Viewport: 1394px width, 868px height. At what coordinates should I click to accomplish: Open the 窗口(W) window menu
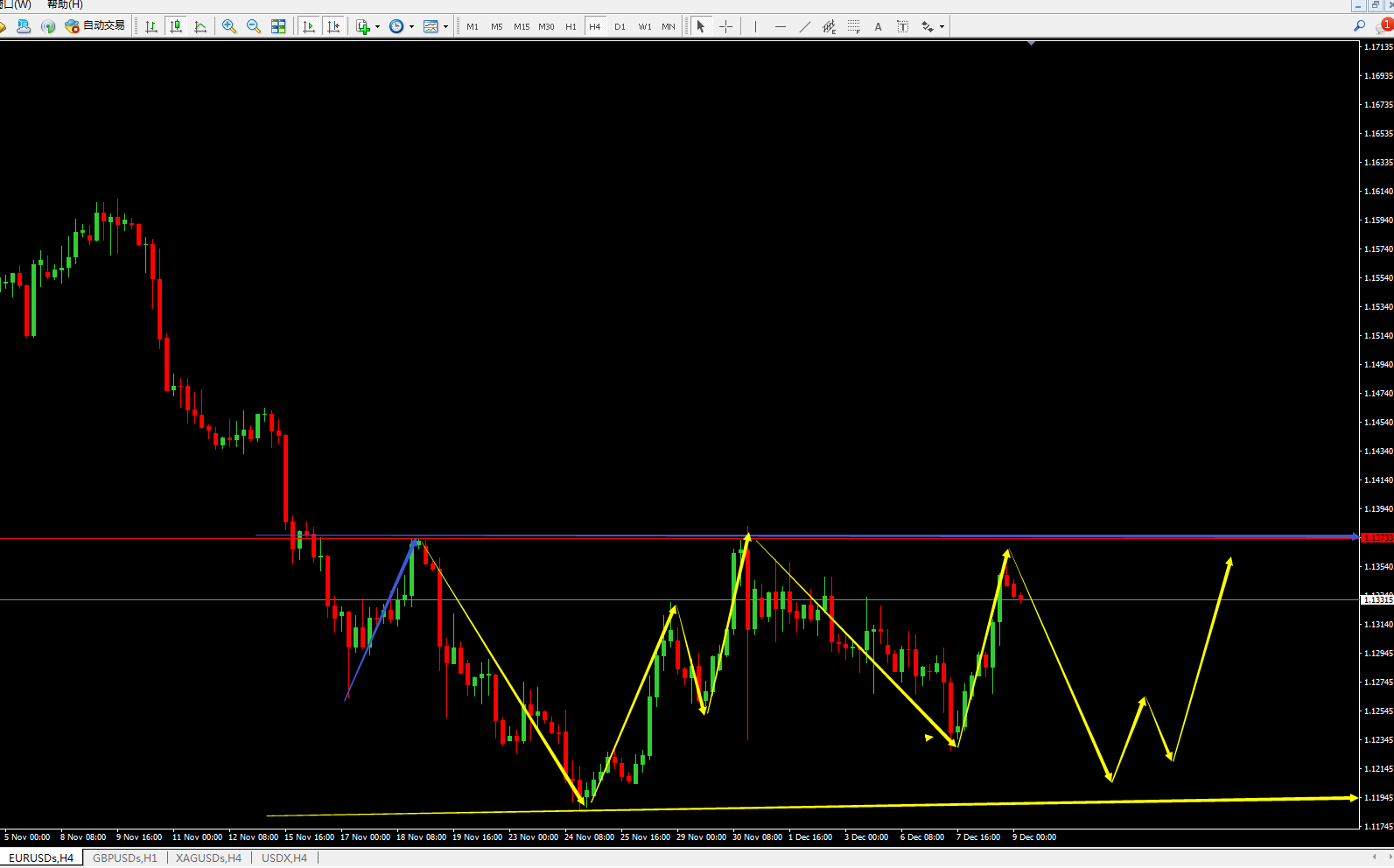[x=16, y=5]
